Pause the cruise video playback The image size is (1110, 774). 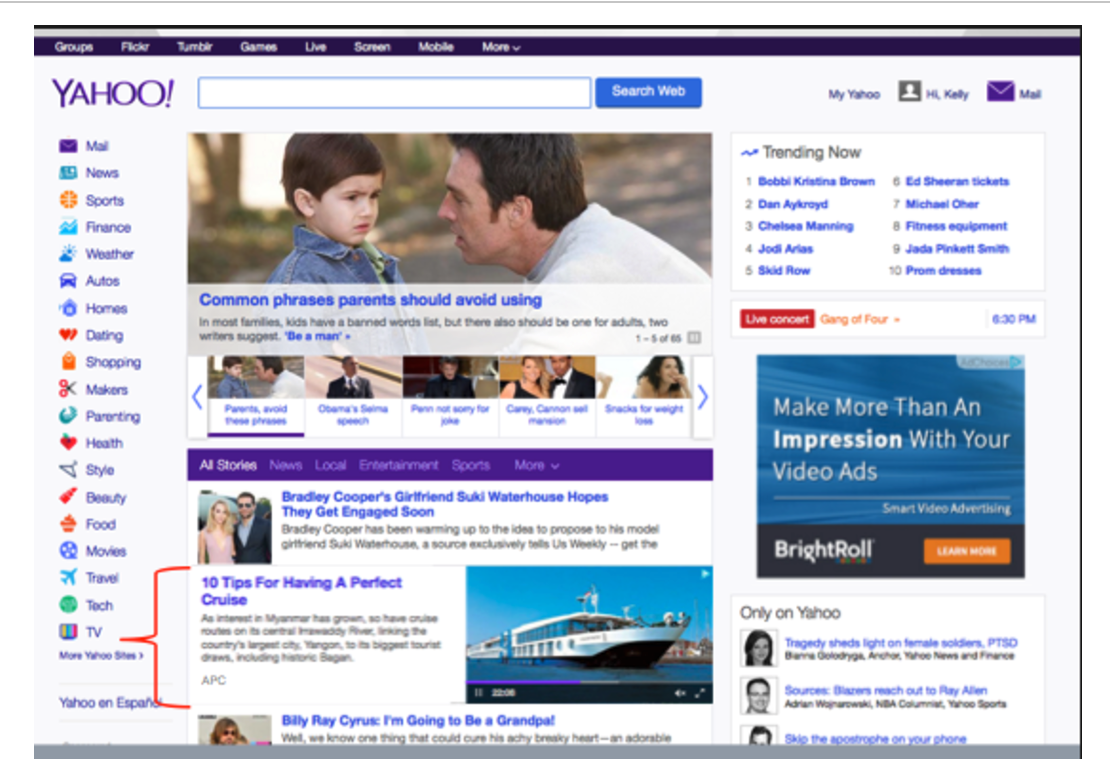479,691
